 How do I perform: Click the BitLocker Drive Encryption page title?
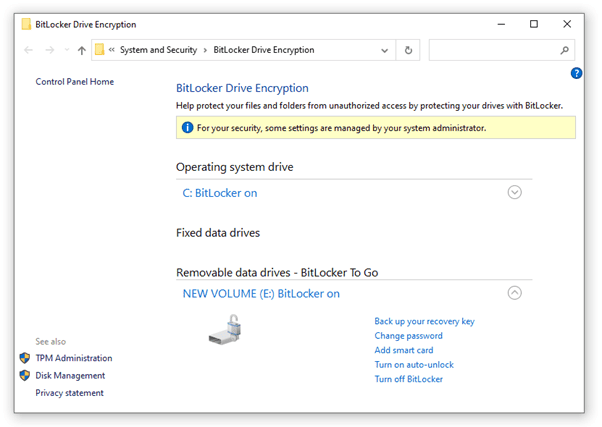tap(242, 88)
